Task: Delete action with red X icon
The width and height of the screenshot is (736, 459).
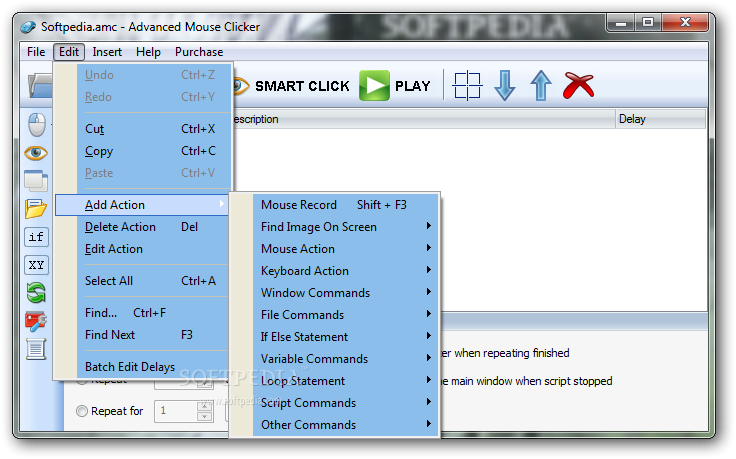Action: click(579, 85)
